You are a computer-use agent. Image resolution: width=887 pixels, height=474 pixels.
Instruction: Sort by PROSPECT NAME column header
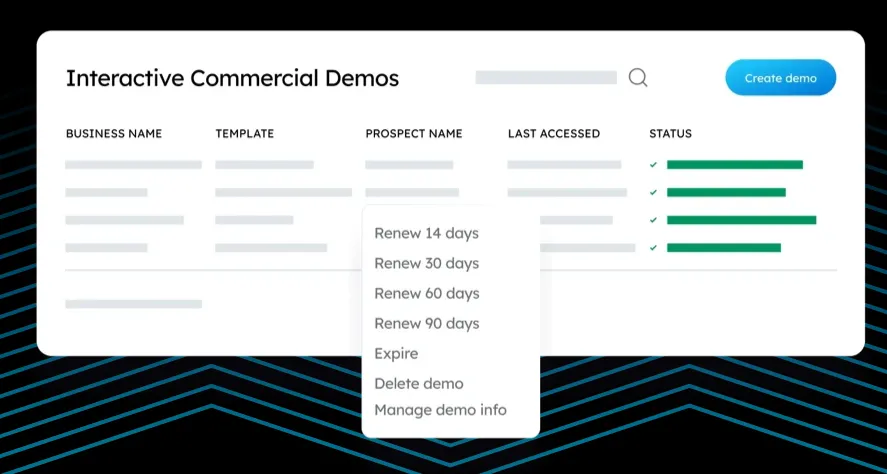(414, 133)
